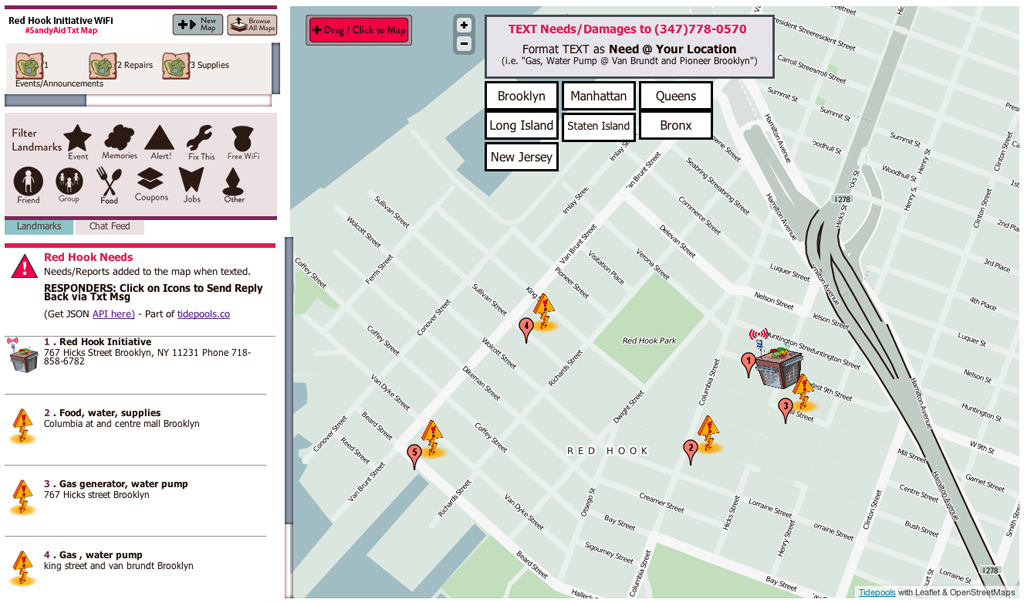Select Red Hook Initiative list entry
The height and width of the screenshot is (603, 1024).
point(136,365)
